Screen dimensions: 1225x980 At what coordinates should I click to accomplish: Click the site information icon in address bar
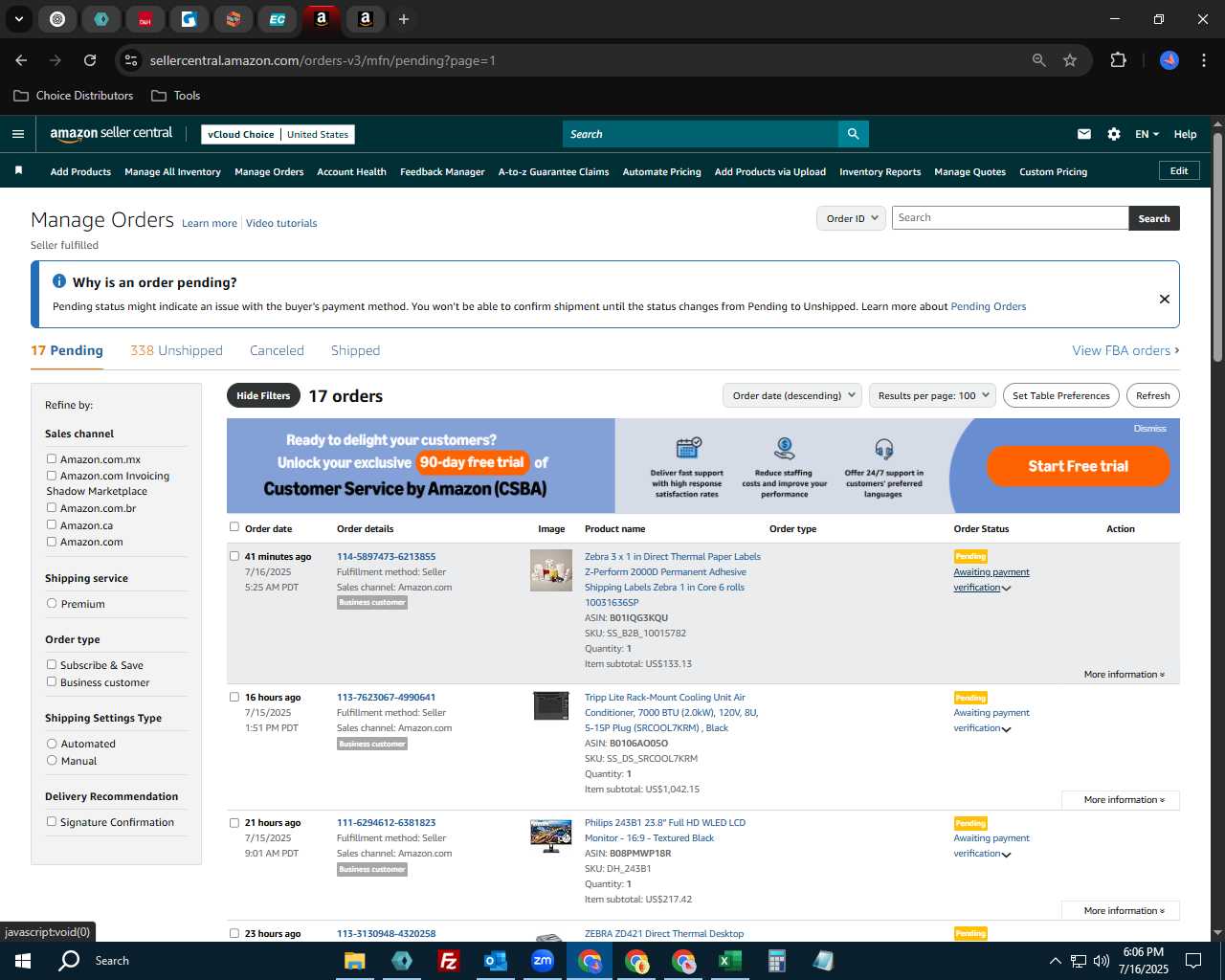131,60
